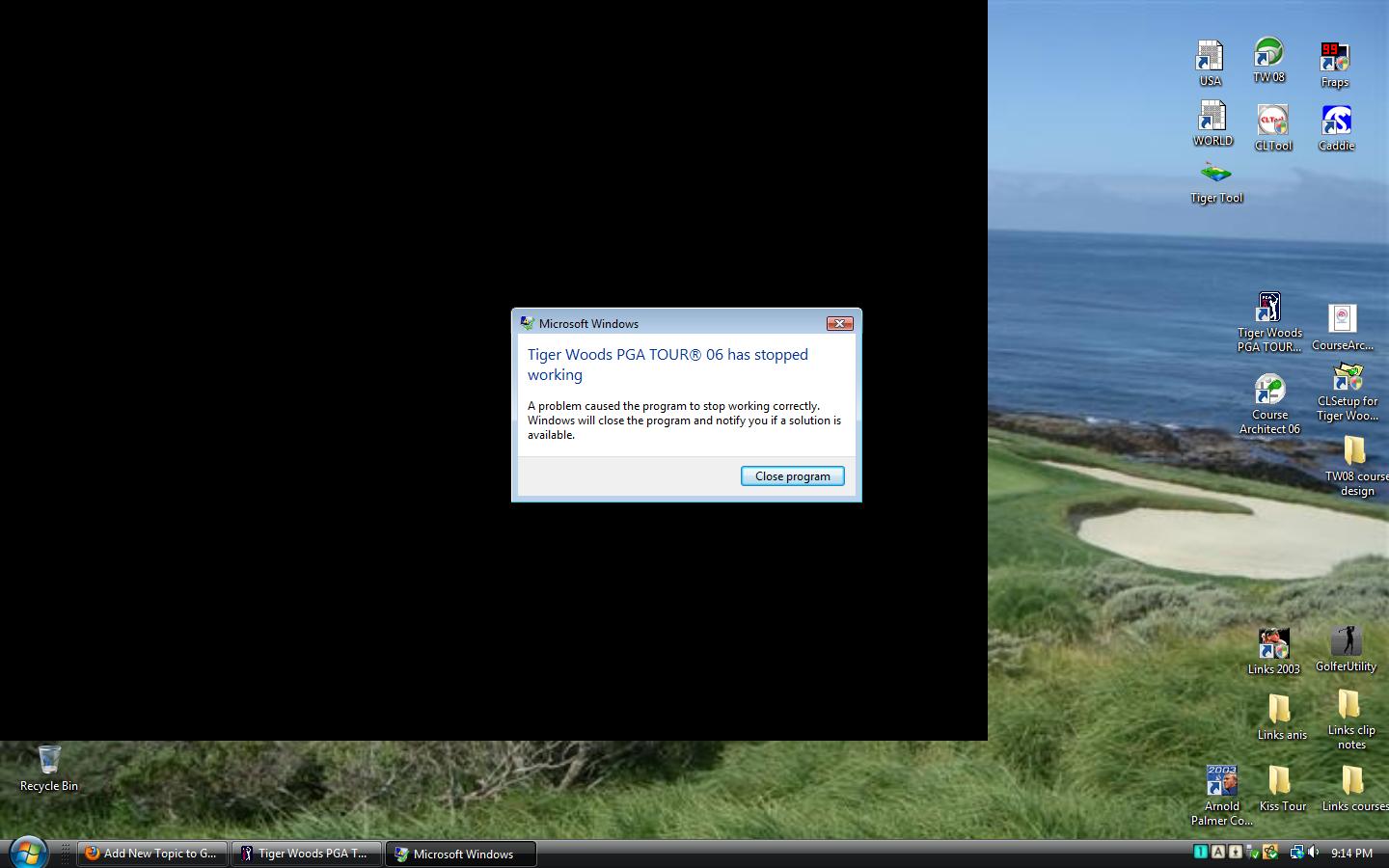The width and height of the screenshot is (1389, 868).
Task: Select the Links anis folder
Action: 1281,717
